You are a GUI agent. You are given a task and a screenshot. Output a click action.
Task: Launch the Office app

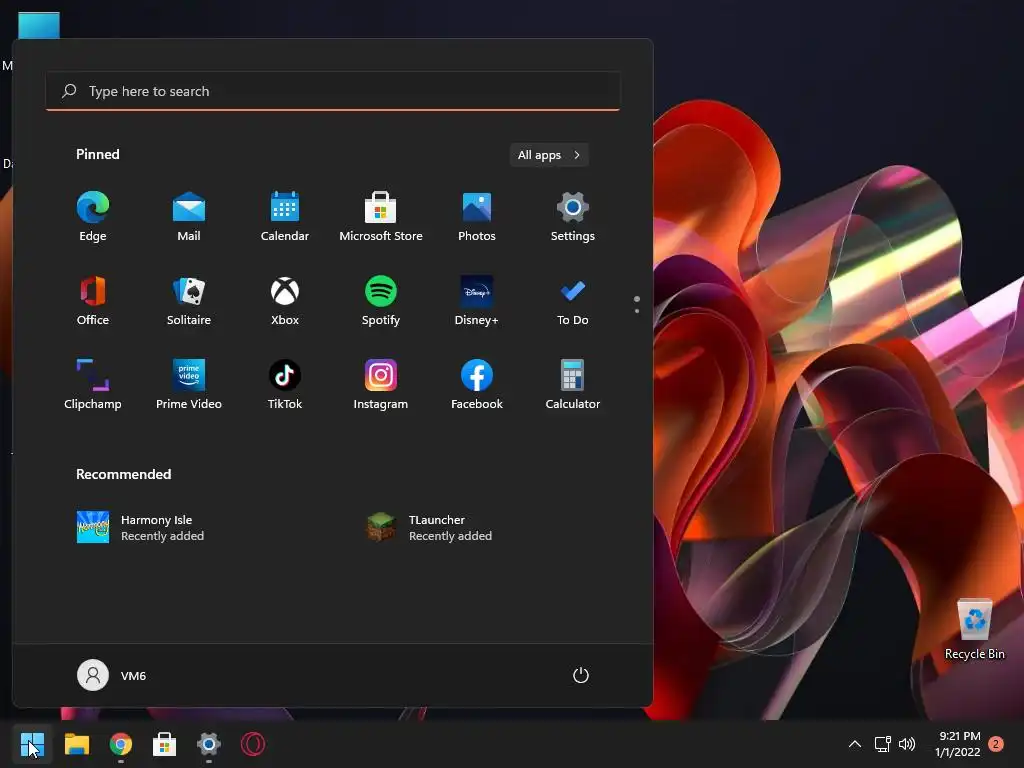click(x=93, y=300)
